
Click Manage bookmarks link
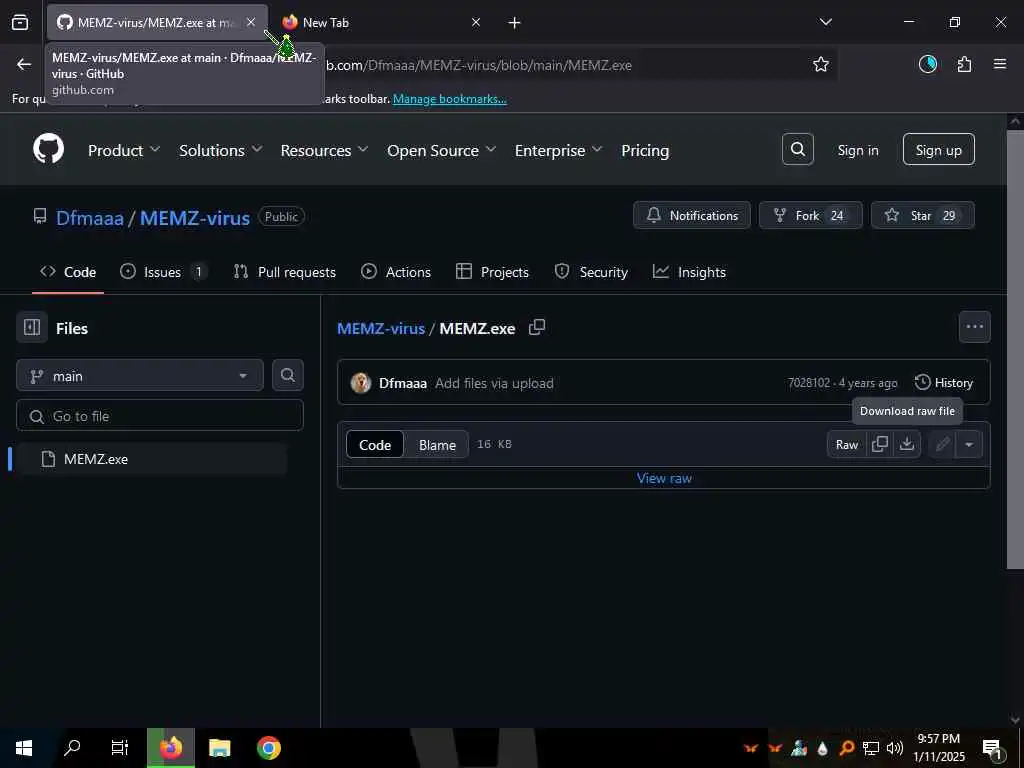(x=449, y=99)
